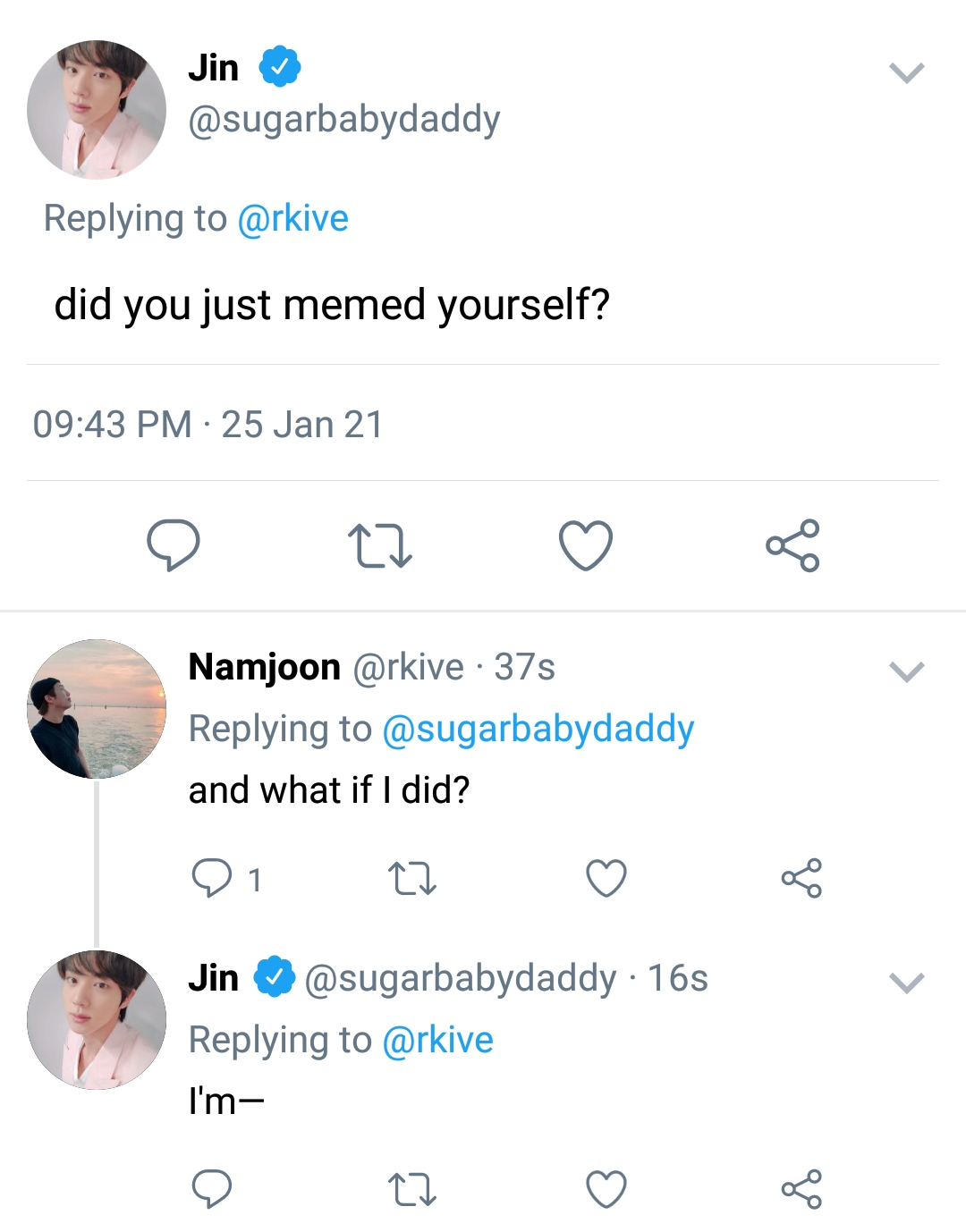Share Namjoon's reply tweet
This screenshot has width=966, height=1232.
click(801, 878)
